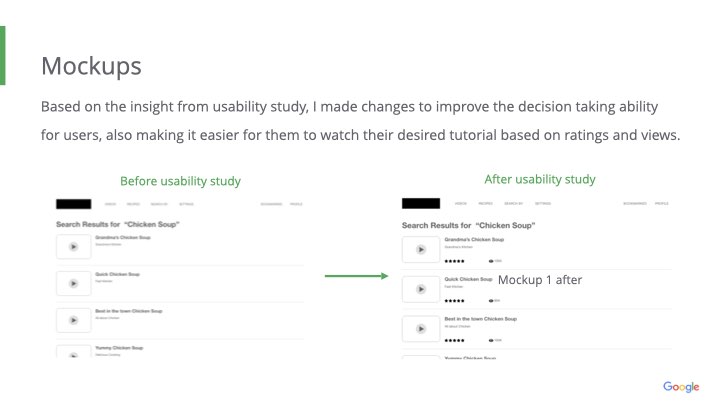The image size is (720, 405).
Task: Open Recipes in the before mockup's navigation
Action: (133, 204)
